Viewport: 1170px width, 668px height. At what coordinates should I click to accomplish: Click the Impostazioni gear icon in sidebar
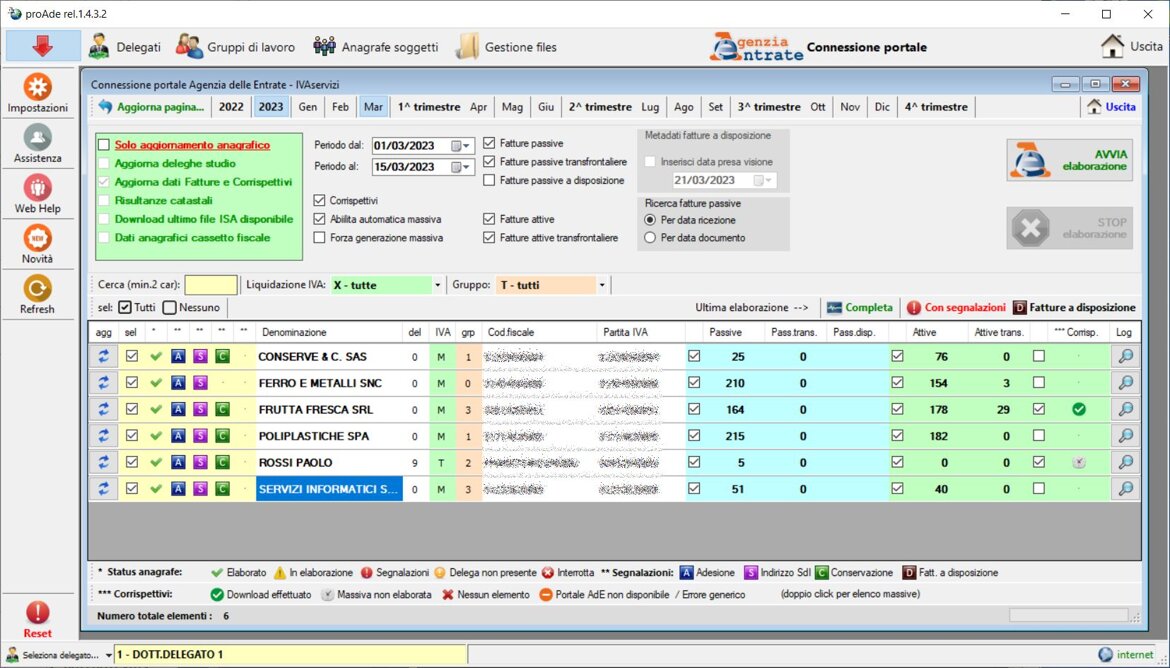[x=38, y=87]
